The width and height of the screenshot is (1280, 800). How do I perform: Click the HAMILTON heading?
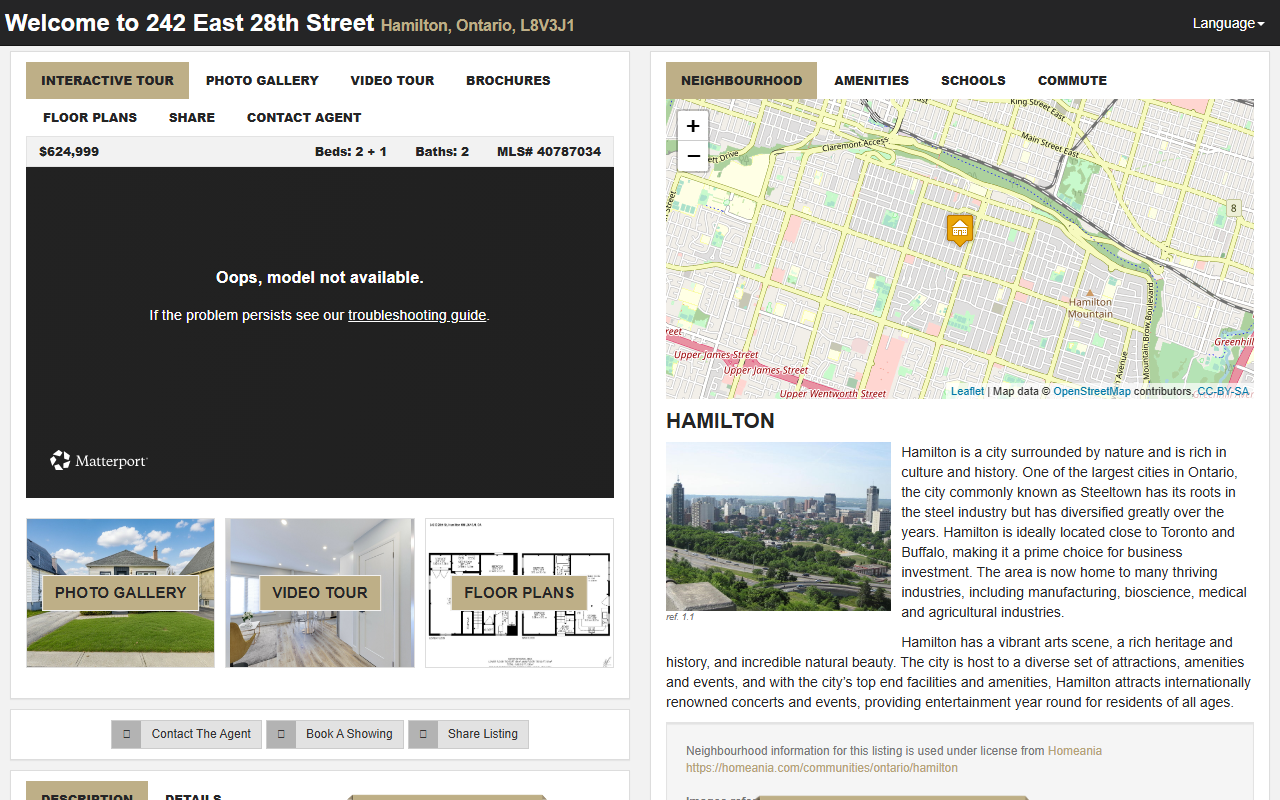(x=720, y=421)
